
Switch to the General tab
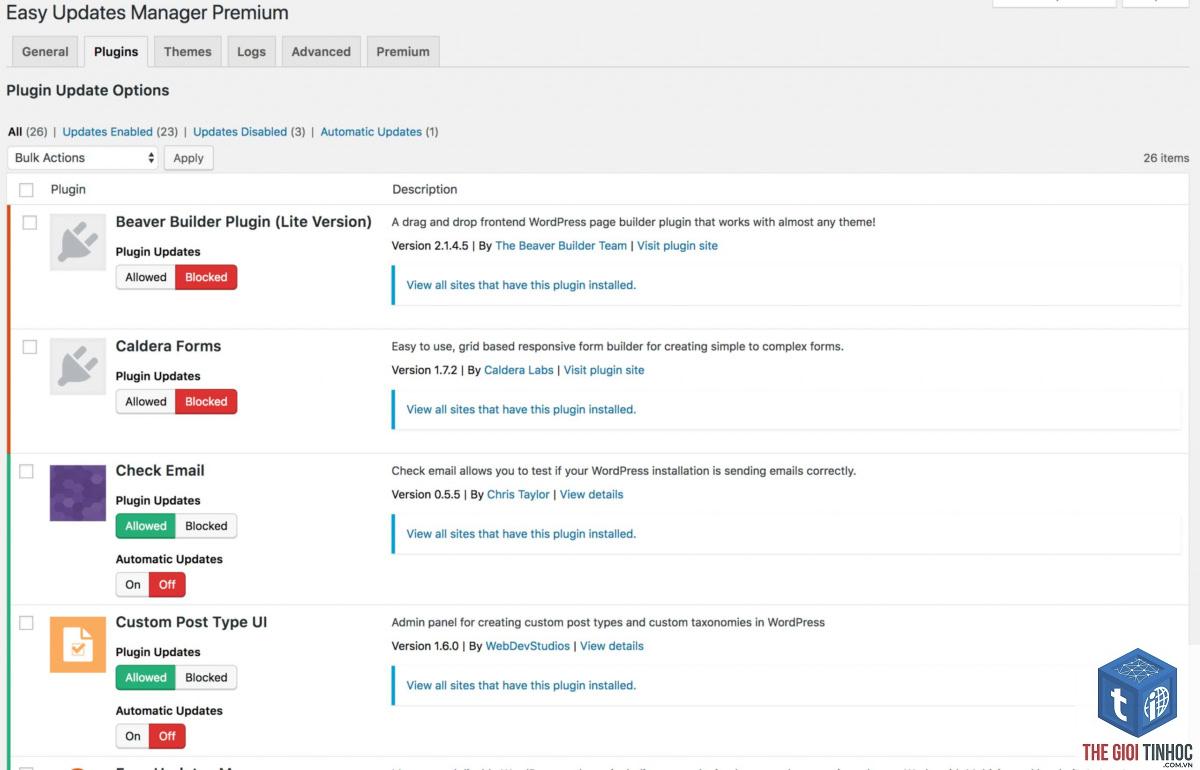45,52
